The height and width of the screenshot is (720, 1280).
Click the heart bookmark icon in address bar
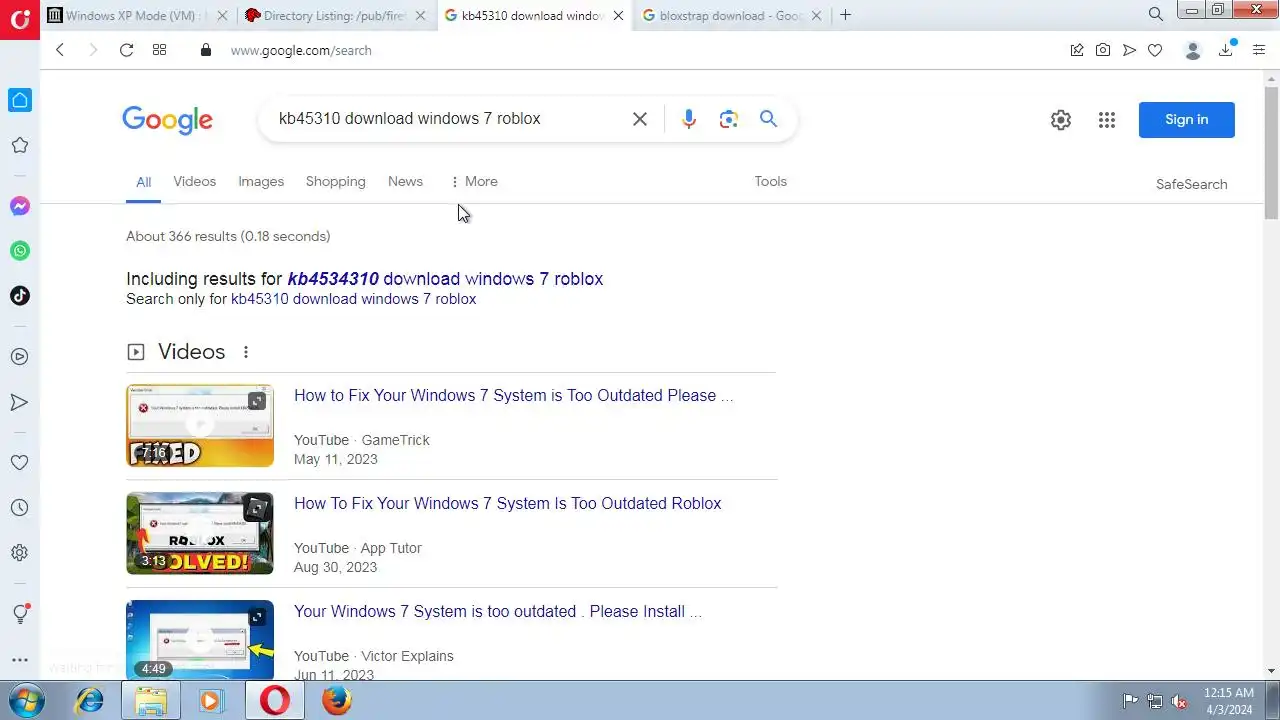[x=1155, y=50]
